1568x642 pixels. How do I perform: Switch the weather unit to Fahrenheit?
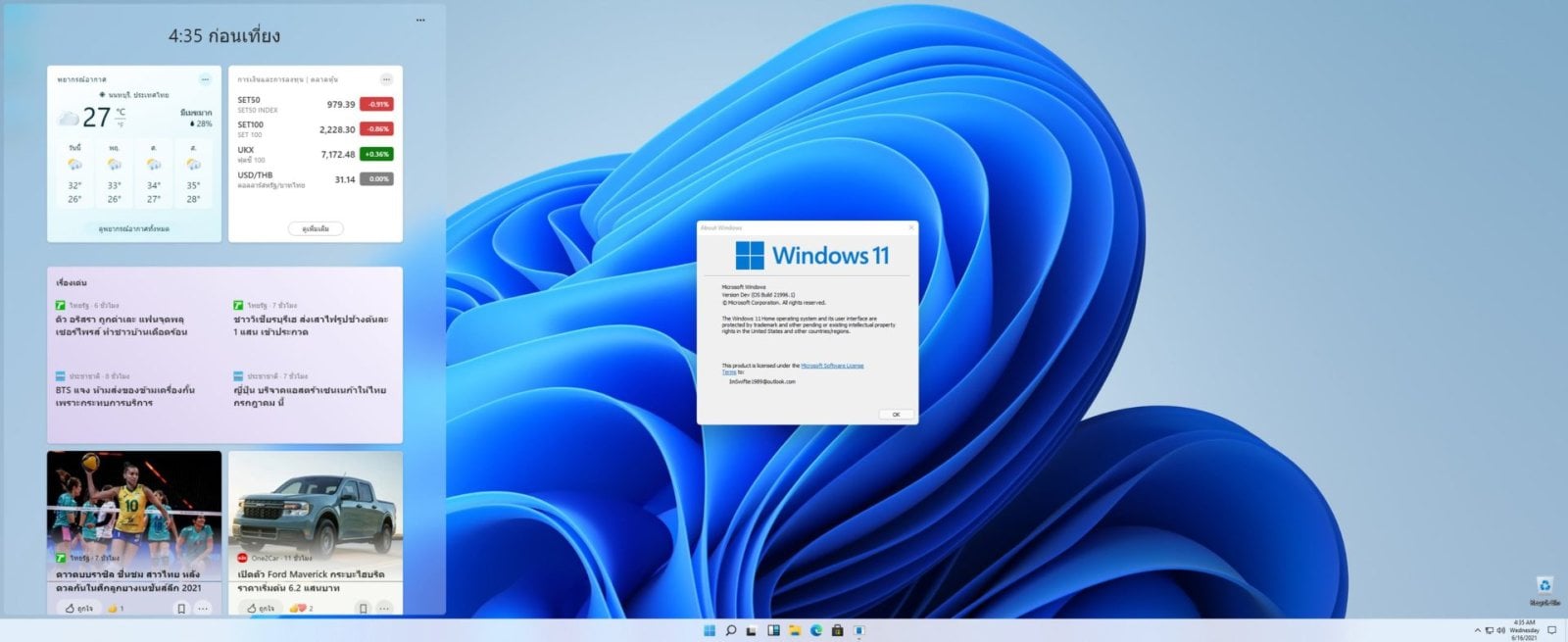[121, 124]
